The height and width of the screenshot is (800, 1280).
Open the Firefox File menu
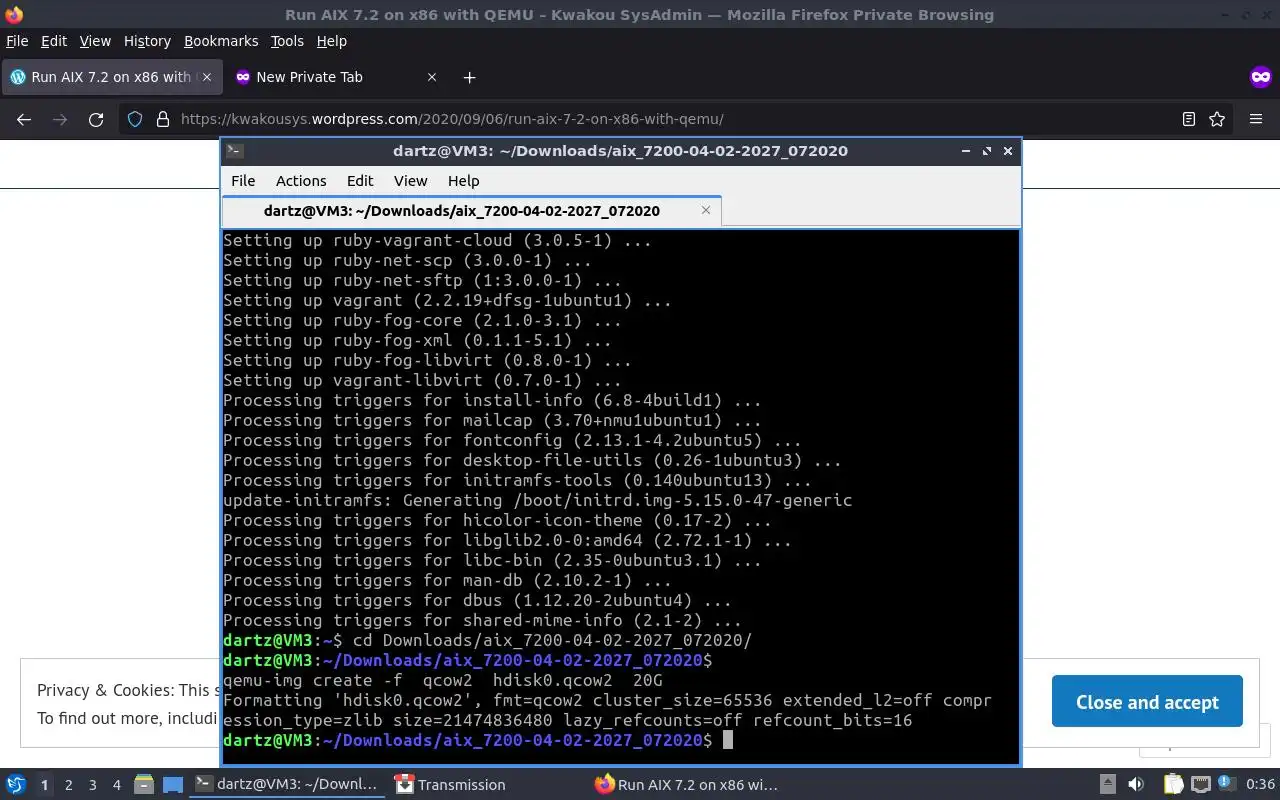(x=17, y=41)
